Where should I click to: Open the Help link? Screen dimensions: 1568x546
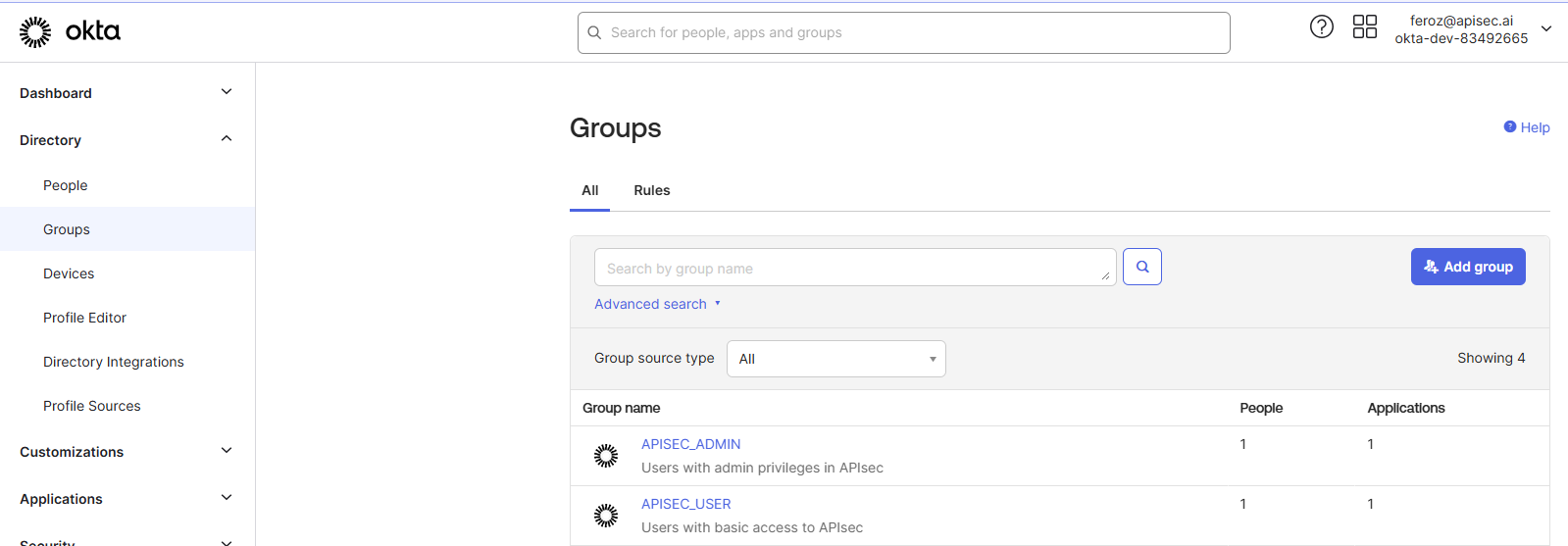click(1527, 127)
